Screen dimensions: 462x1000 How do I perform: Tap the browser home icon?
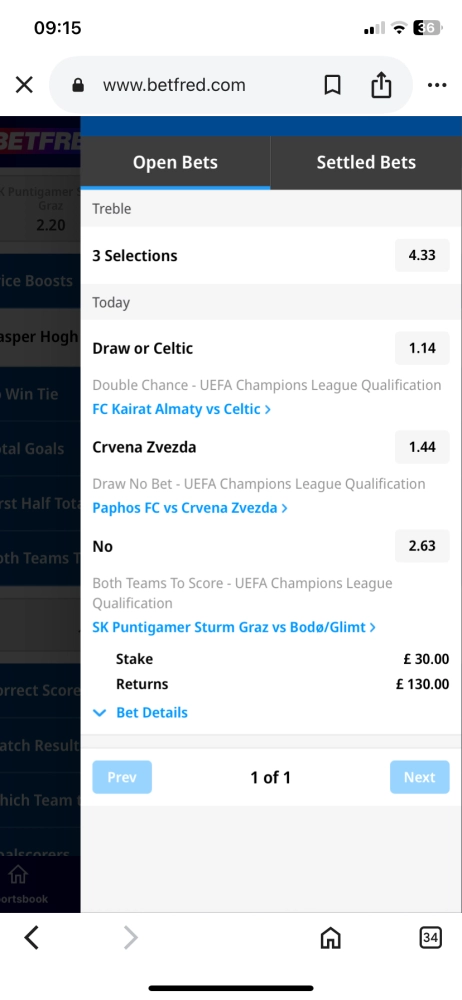pyautogui.click(x=330, y=938)
